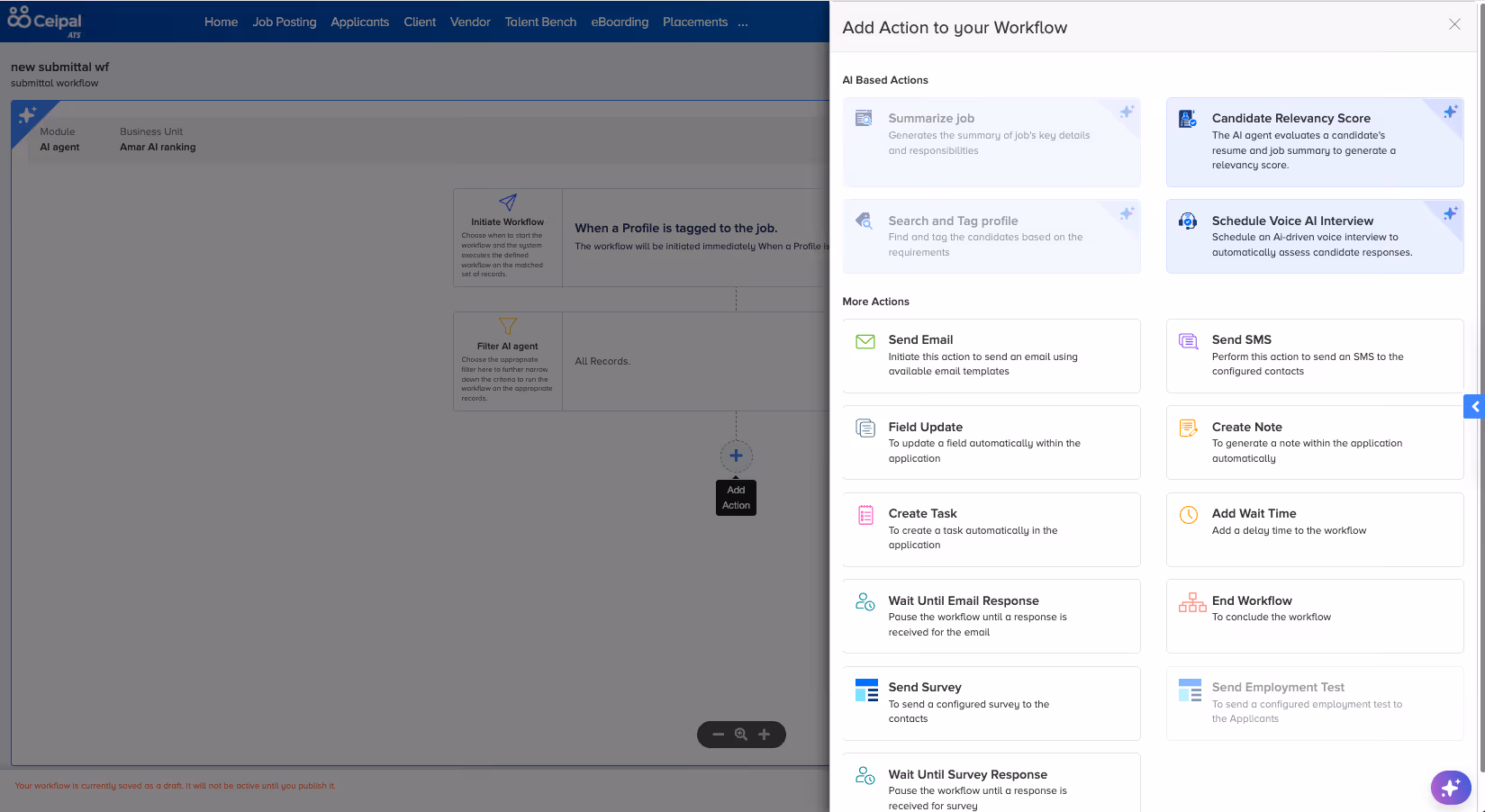1485x812 pixels.
Task: Expand the blue side panel chevron tab
Action: (x=1474, y=407)
